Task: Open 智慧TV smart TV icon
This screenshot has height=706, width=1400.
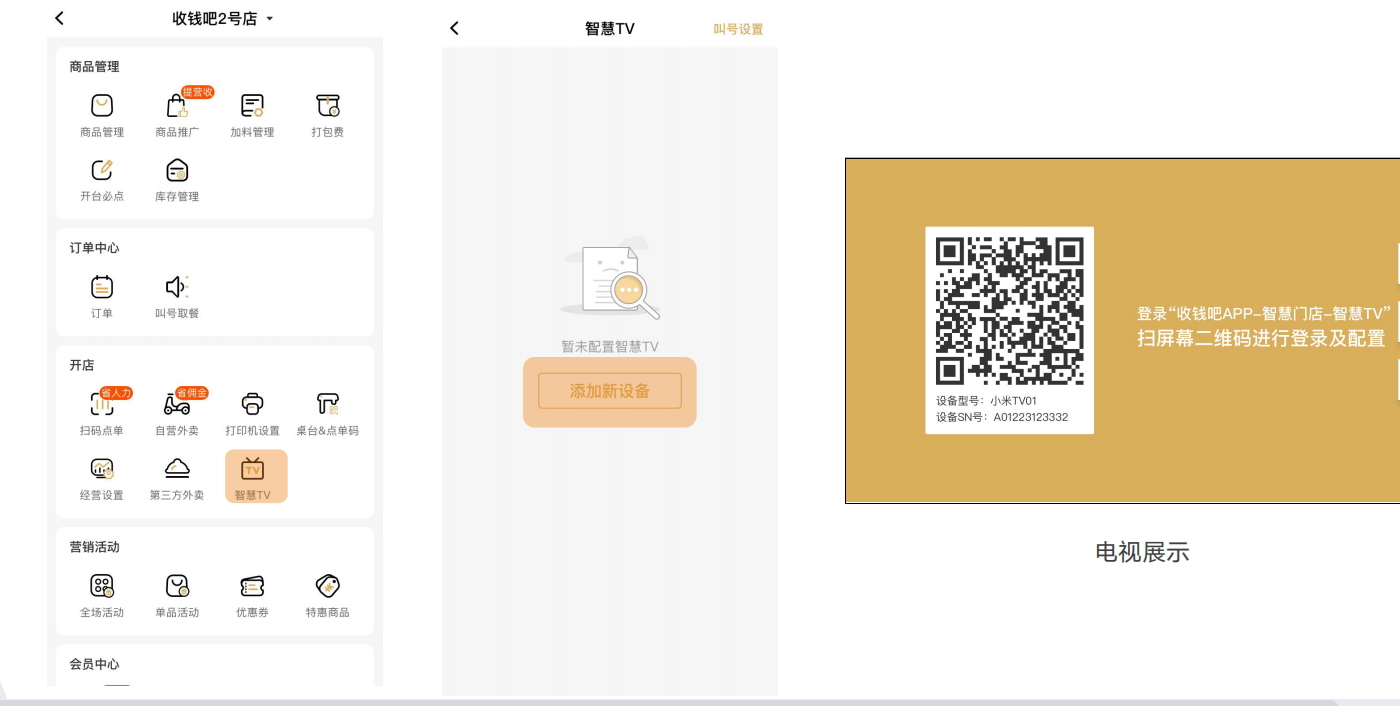Action: click(x=253, y=468)
